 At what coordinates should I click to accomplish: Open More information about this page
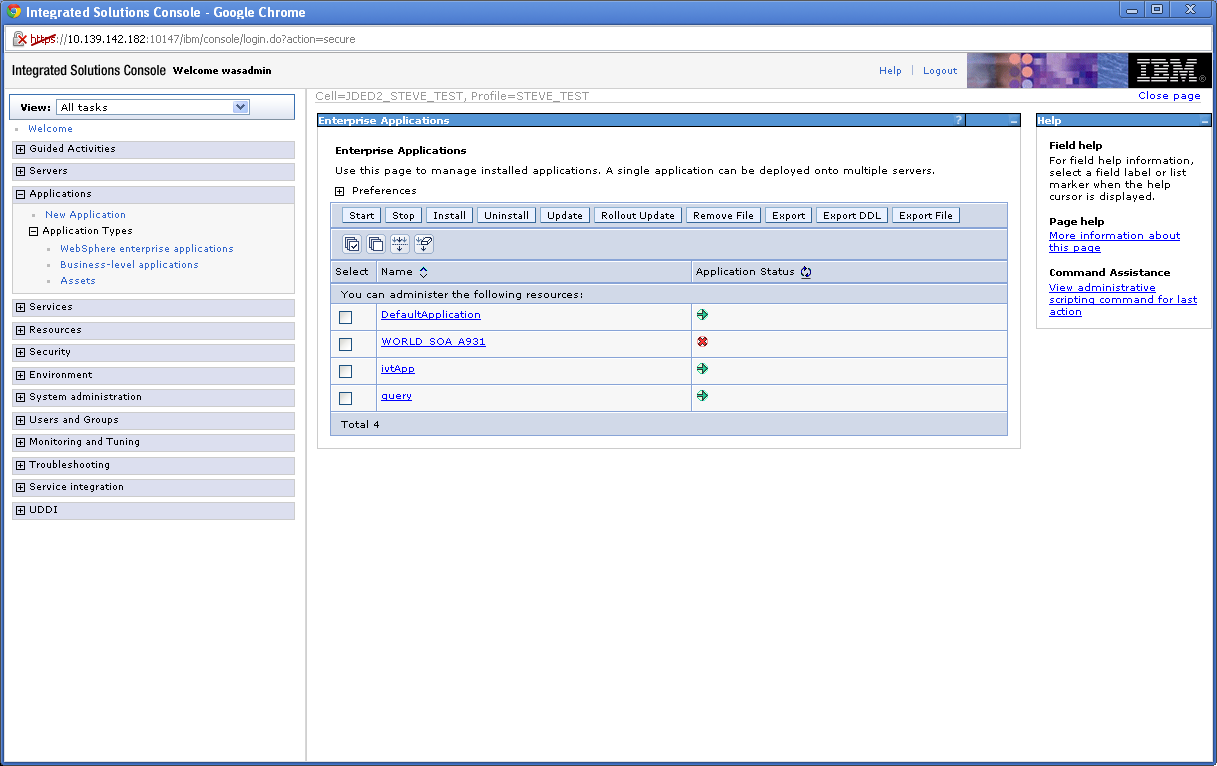click(1114, 241)
